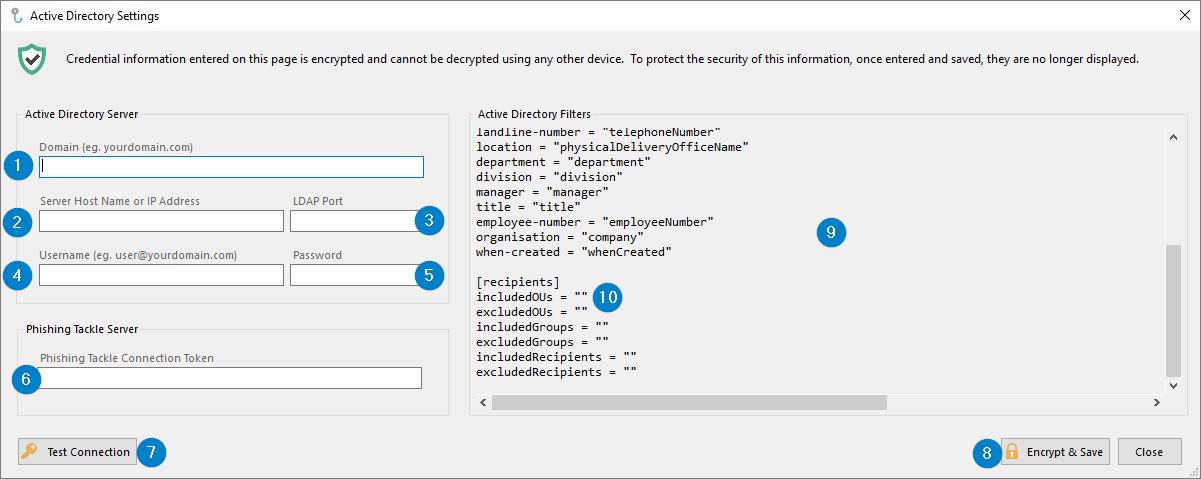This screenshot has height=479, width=1201.
Task: Click into the Password field
Action: pos(354,275)
